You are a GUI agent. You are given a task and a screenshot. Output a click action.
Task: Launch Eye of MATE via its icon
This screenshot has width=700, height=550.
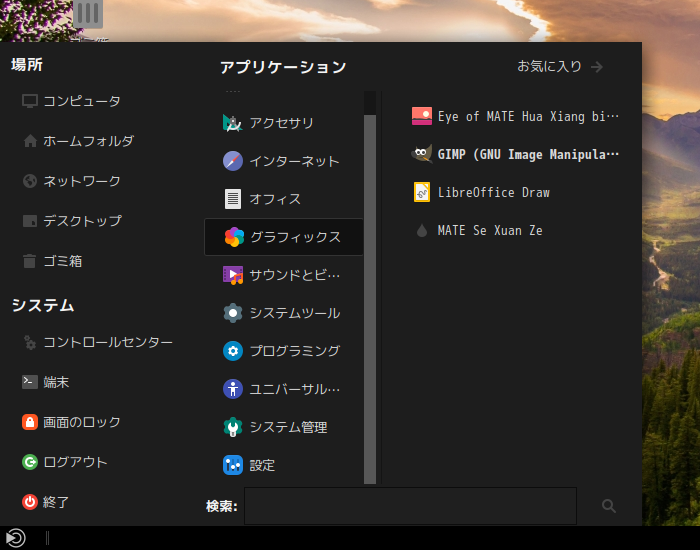421,116
